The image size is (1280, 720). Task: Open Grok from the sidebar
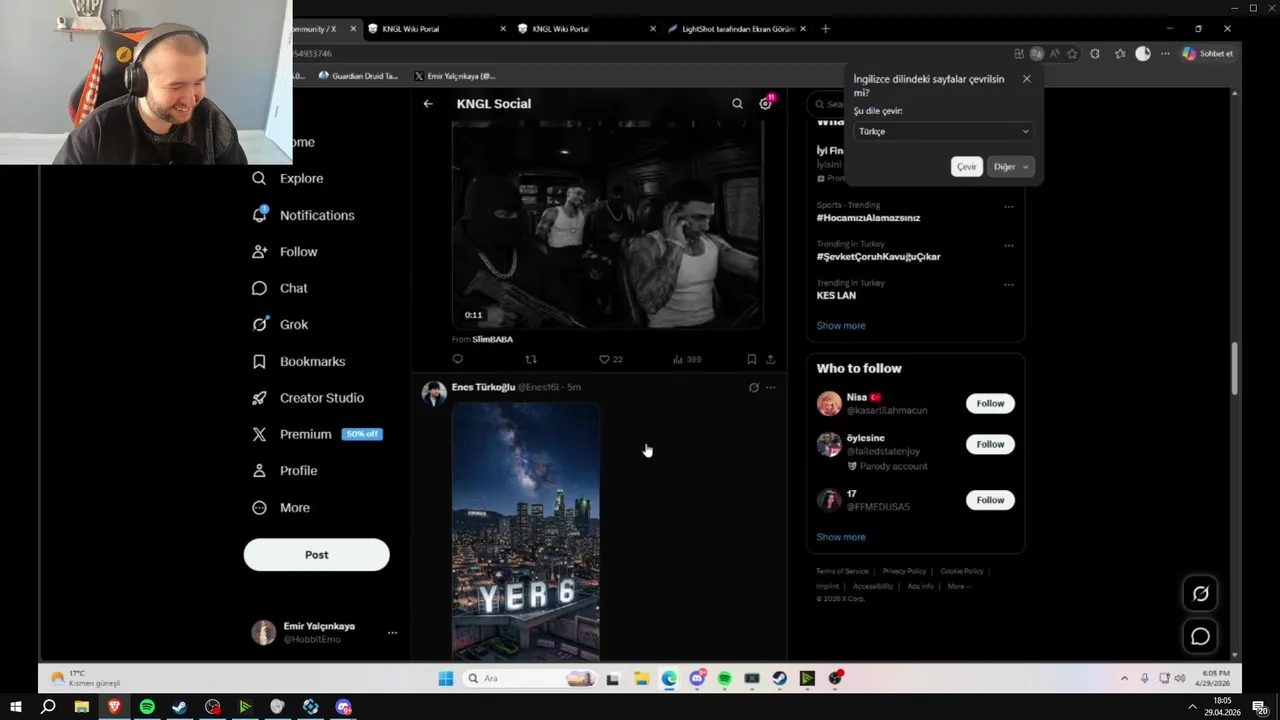(x=280, y=325)
